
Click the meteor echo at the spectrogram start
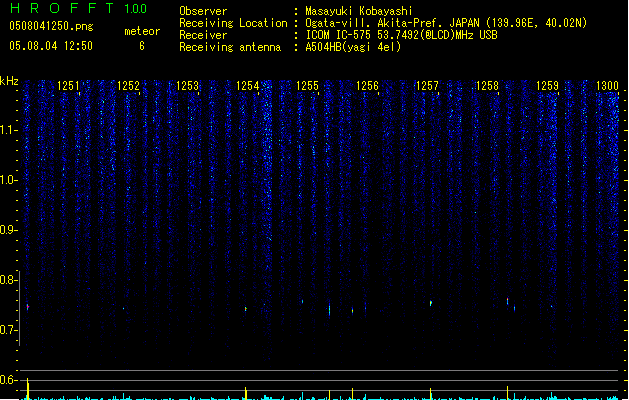pyautogui.click(x=28, y=307)
